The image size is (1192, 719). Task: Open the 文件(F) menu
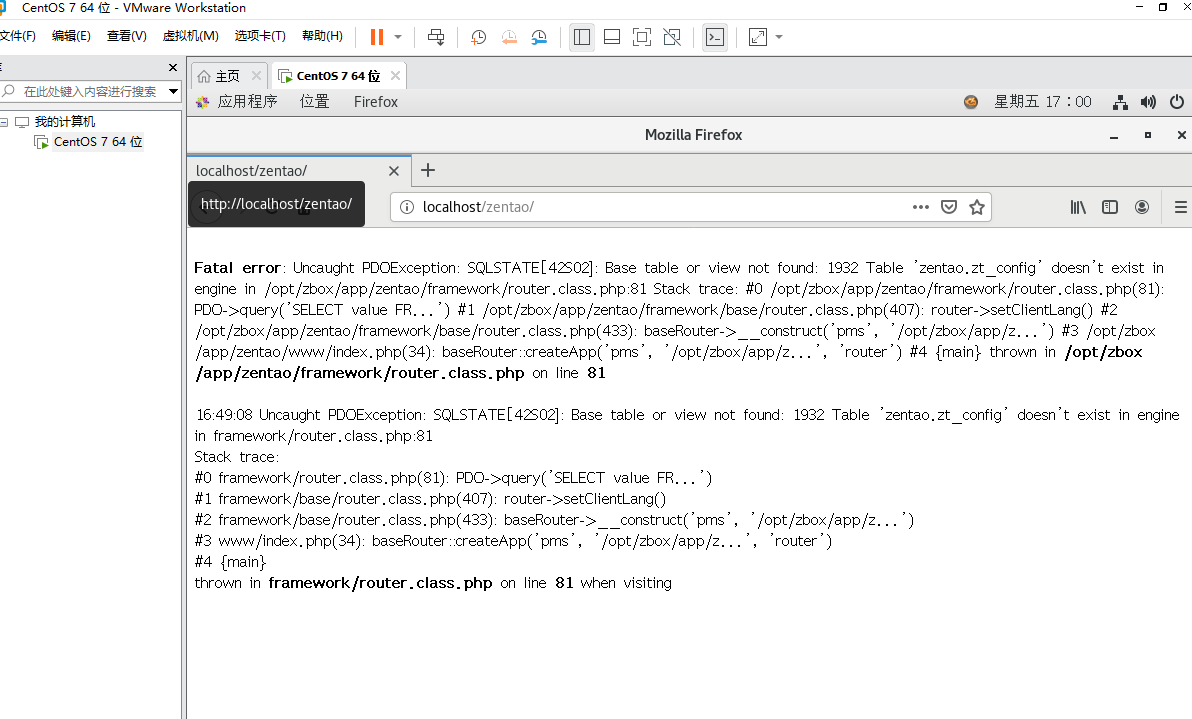17,36
